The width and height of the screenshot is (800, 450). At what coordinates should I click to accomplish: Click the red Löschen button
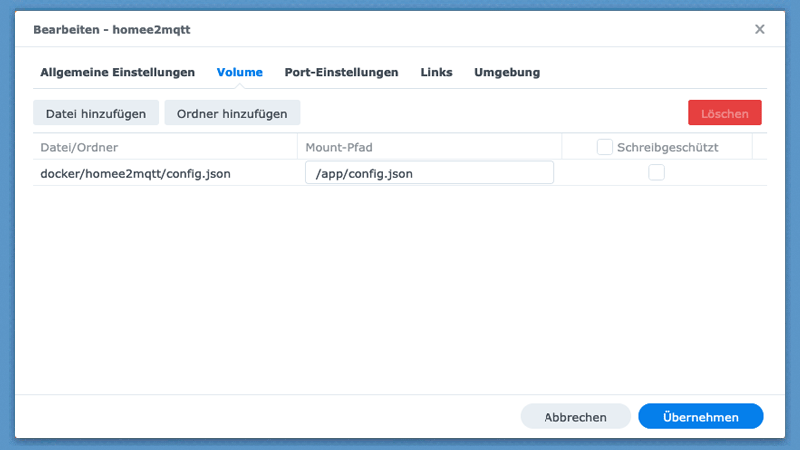click(x=724, y=113)
